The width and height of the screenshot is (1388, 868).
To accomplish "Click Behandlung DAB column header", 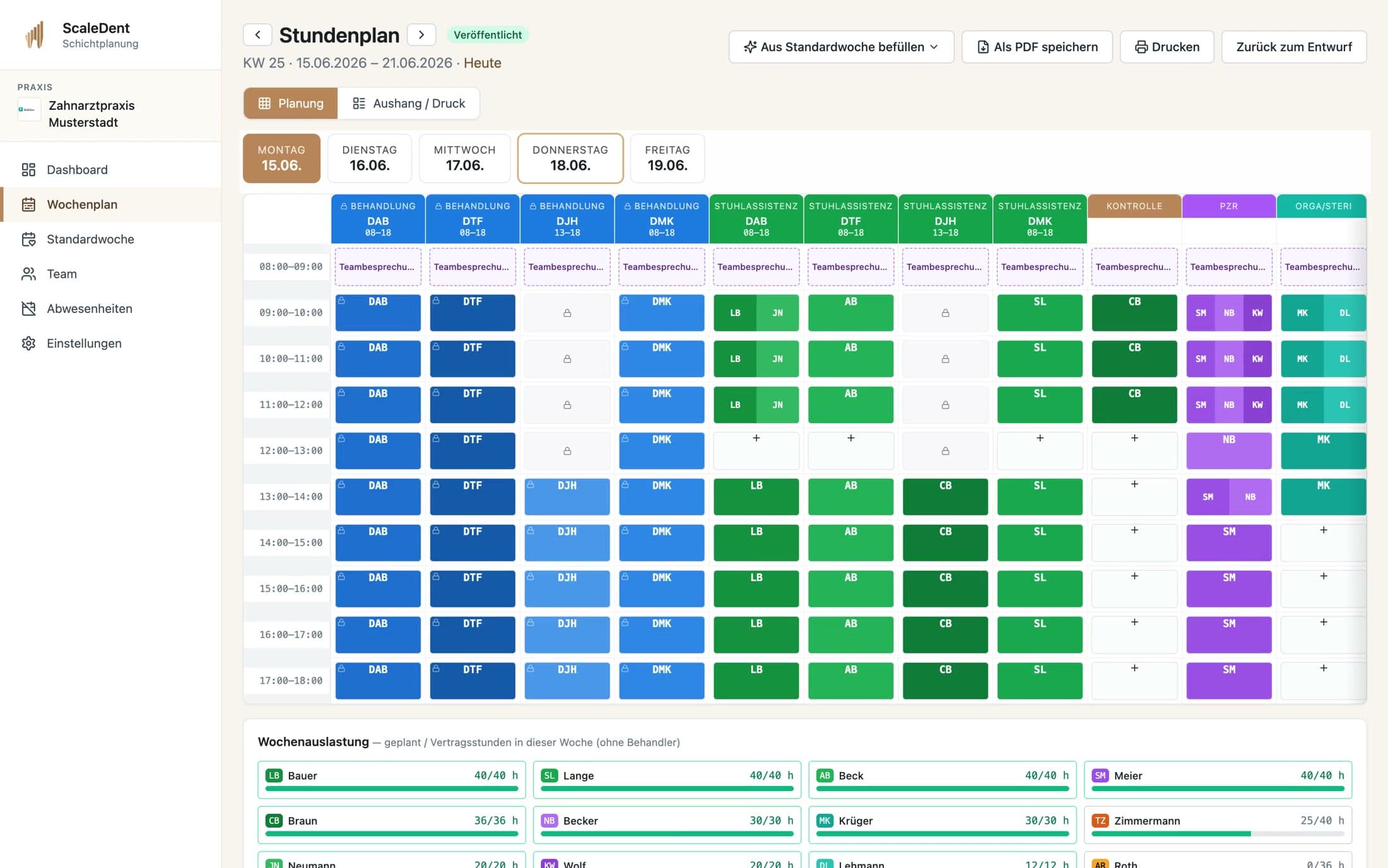I will [x=378, y=219].
